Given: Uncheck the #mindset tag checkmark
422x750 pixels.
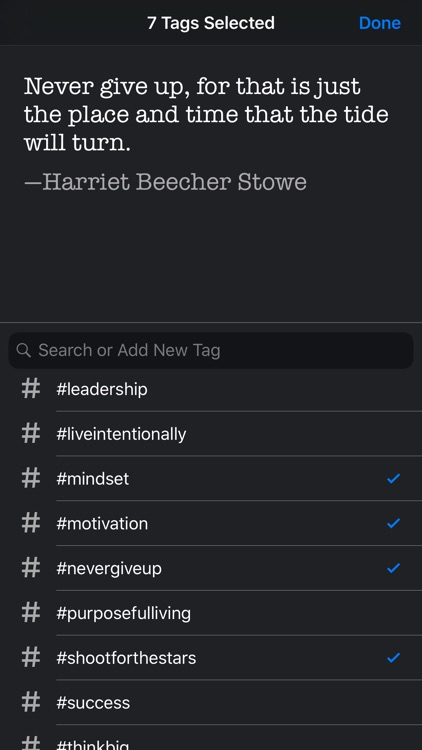Looking at the screenshot, I should pyautogui.click(x=393, y=478).
